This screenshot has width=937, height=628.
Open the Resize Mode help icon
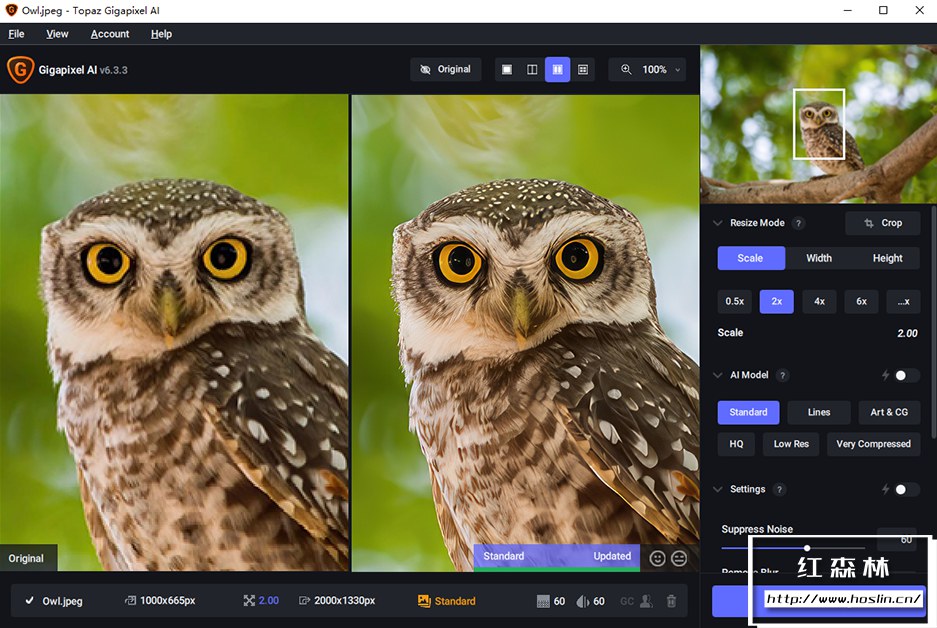pos(799,223)
